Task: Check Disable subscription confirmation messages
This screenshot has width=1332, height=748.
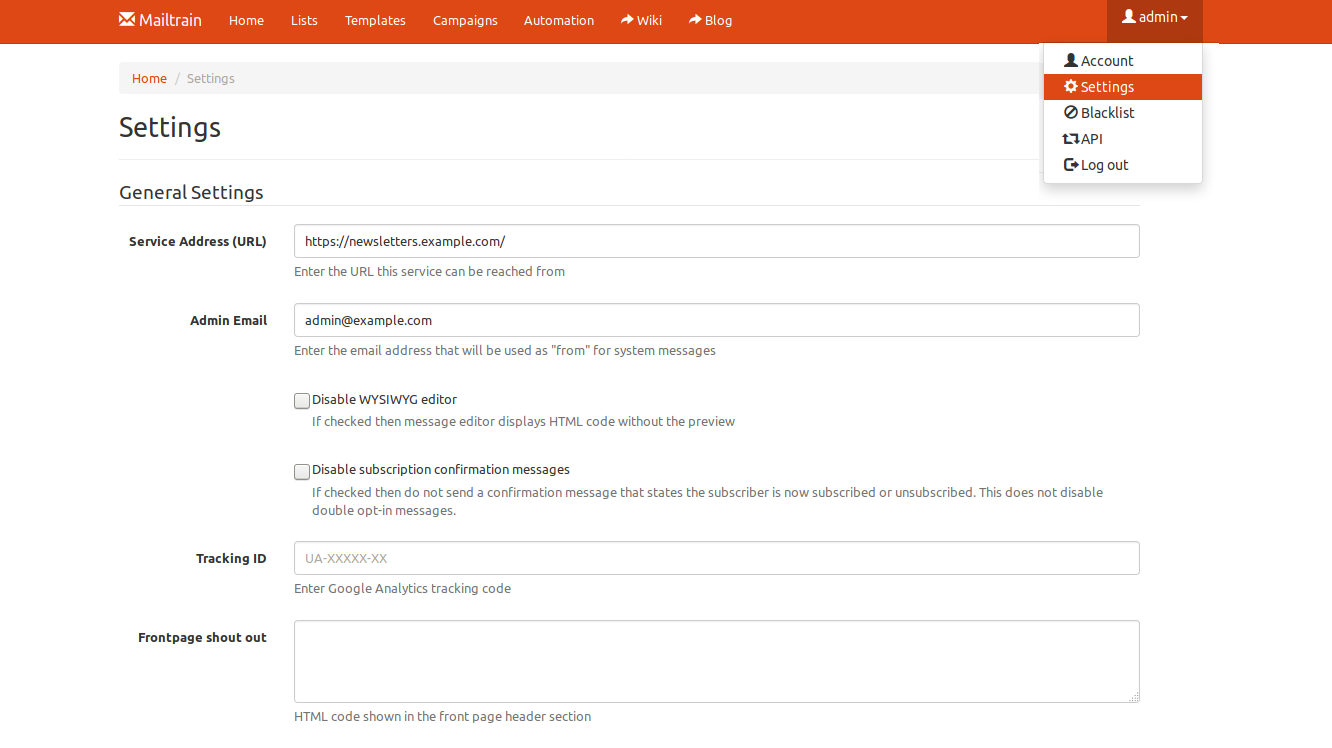Action: (x=302, y=471)
